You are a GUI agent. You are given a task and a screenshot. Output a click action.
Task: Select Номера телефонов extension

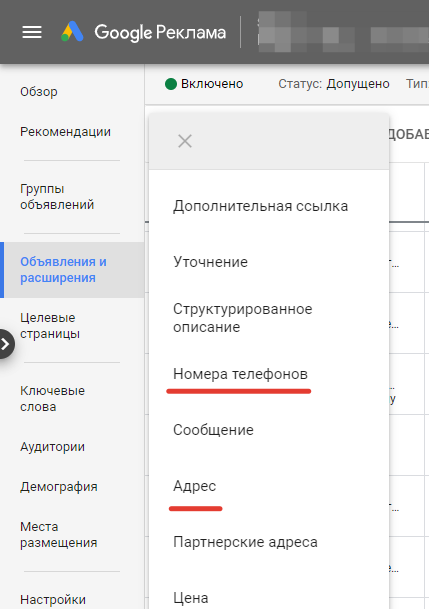pos(240,374)
